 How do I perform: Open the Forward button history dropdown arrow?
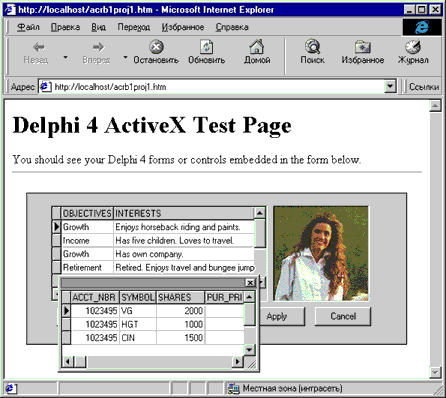click(x=125, y=58)
